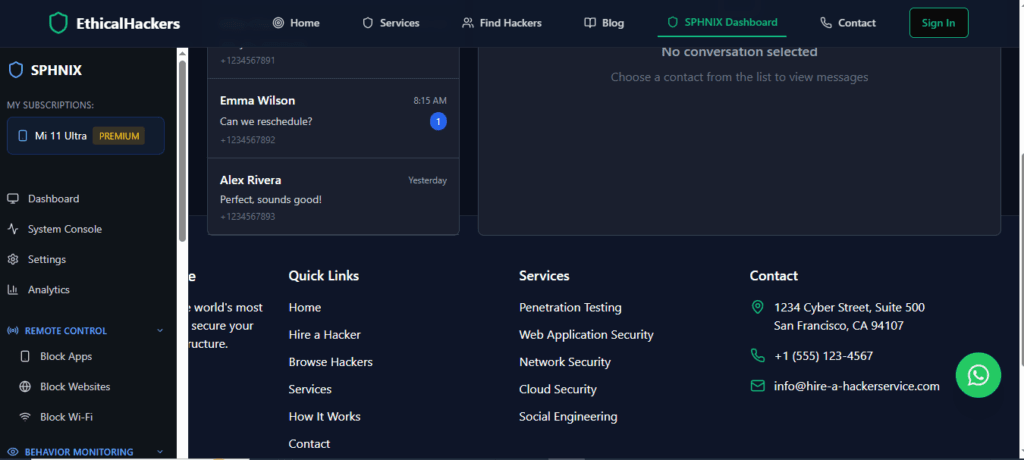Click the Analytics bar chart icon

12,289
